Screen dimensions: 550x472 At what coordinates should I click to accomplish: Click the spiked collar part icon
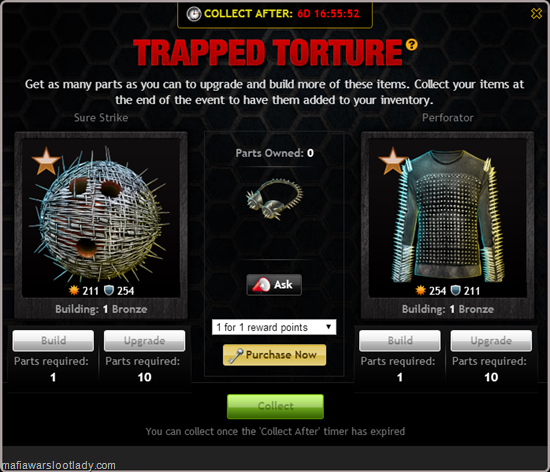pos(274,199)
